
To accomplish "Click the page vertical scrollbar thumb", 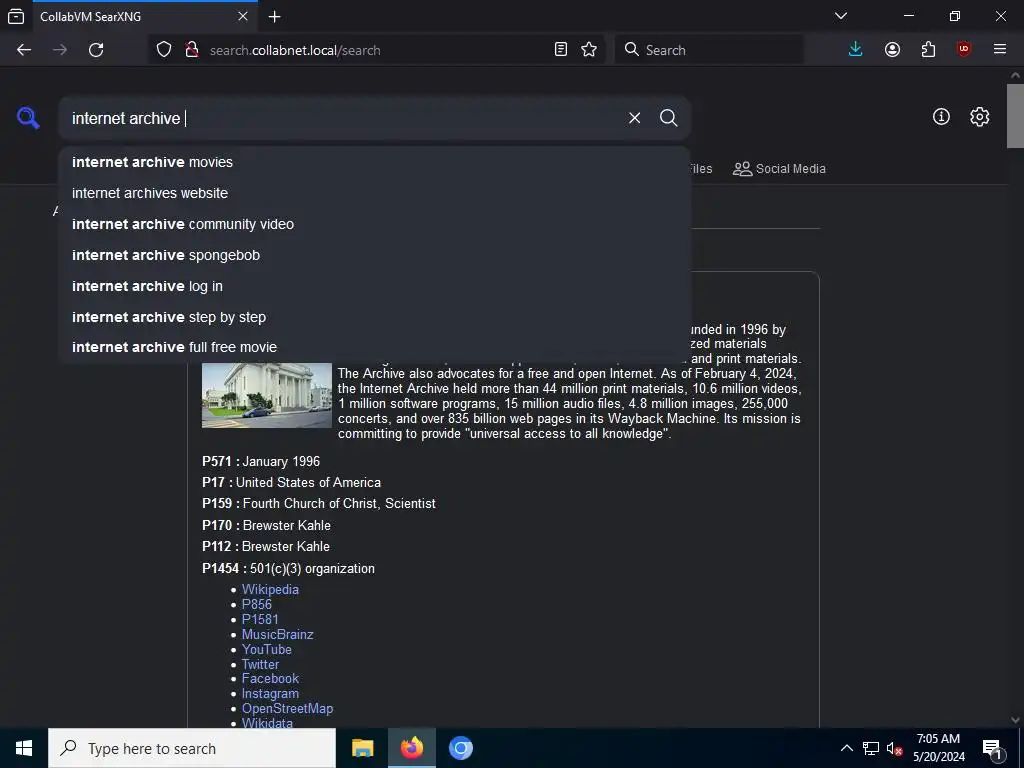I will point(1015,116).
